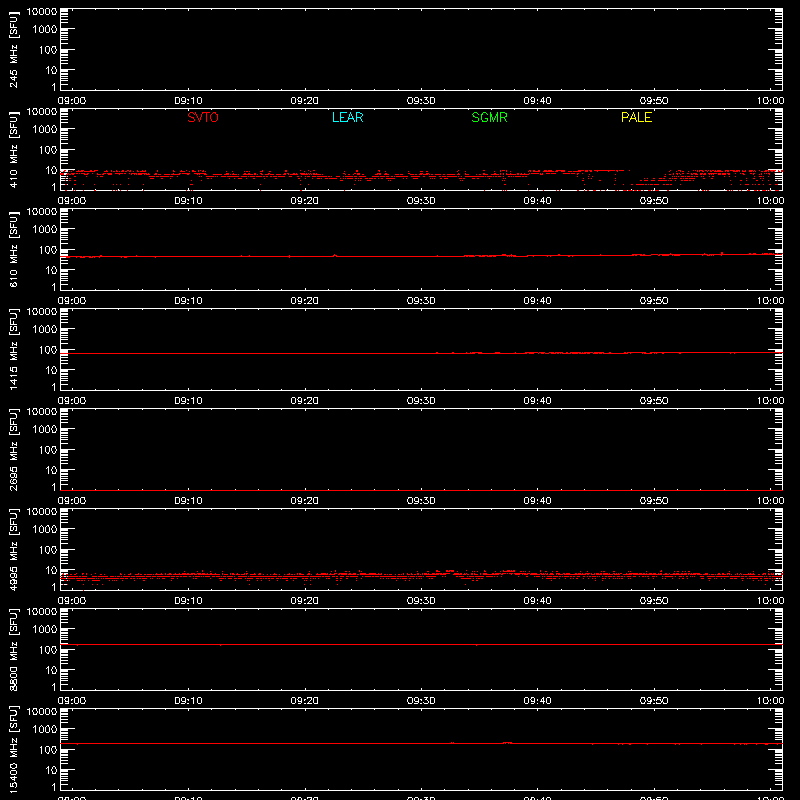The image size is (800, 800).
Task: Select the 1415 MHz [SFU] axis title
Action: (x=13, y=349)
